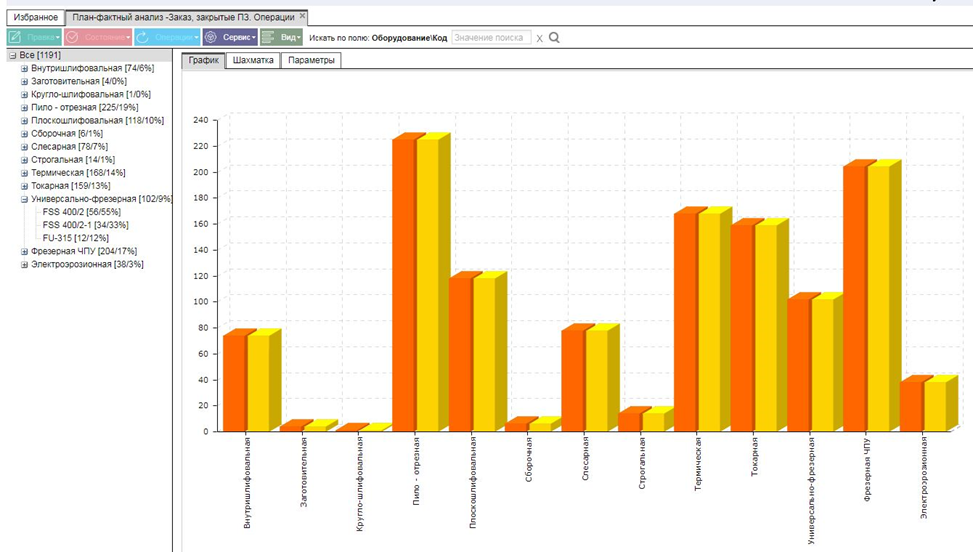
Task: Open the Правка edit toolbar button
Action: pos(34,37)
